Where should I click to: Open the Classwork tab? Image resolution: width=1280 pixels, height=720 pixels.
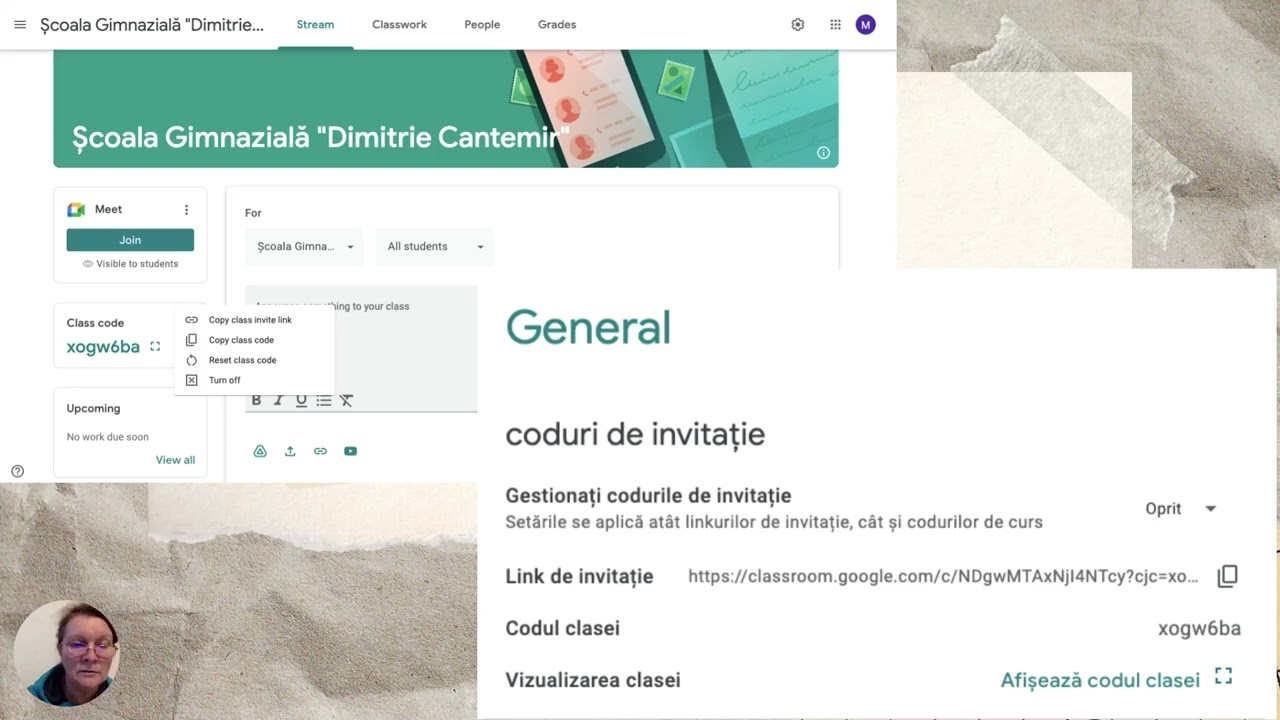(x=399, y=25)
